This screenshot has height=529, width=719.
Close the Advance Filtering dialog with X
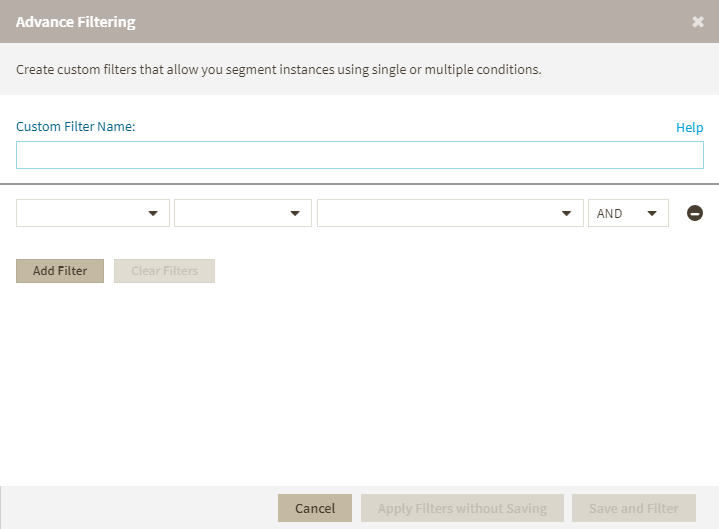click(698, 22)
